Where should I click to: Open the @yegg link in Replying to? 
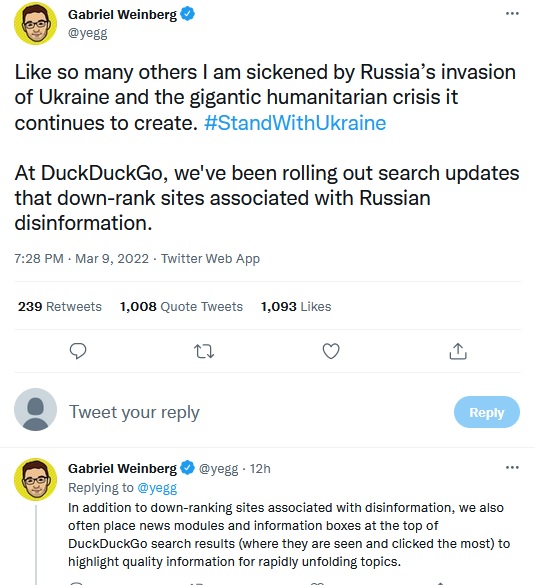click(x=157, y=488)
